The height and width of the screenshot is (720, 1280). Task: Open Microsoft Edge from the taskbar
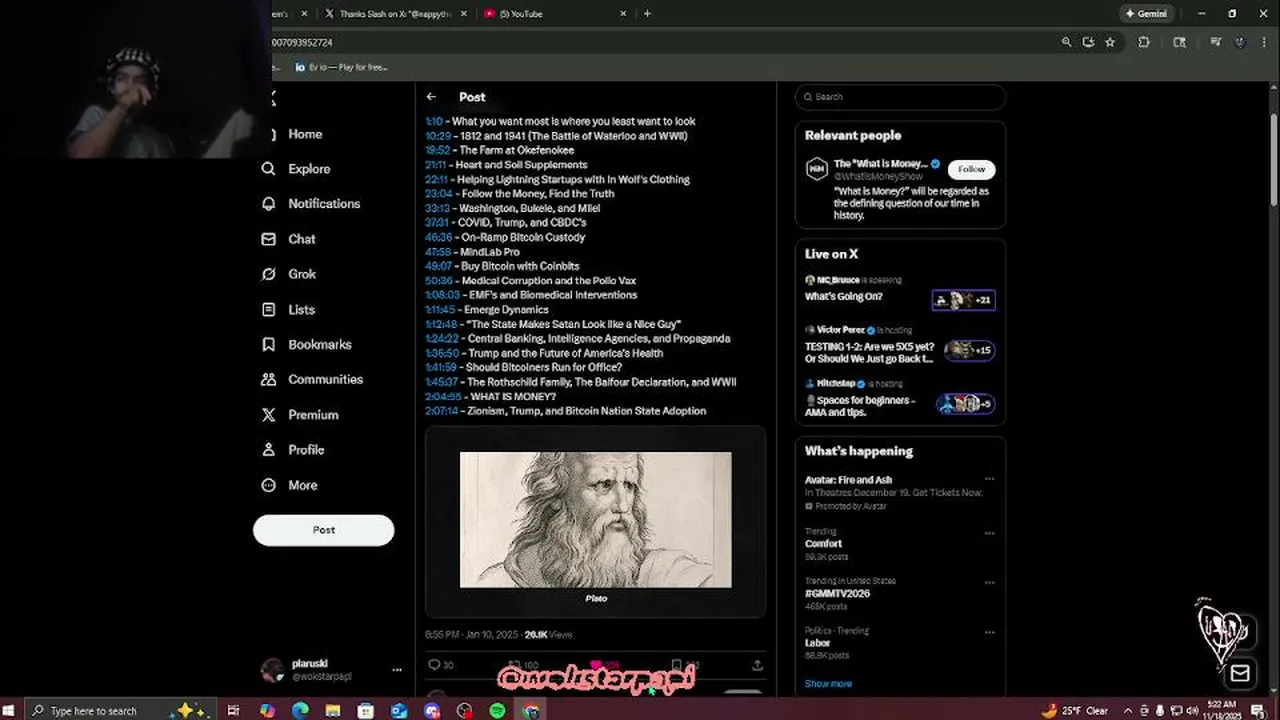(x=300, y=710)
